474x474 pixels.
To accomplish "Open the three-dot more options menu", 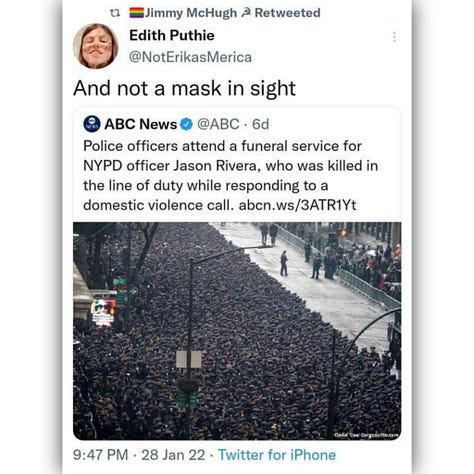I will point(394,37).
